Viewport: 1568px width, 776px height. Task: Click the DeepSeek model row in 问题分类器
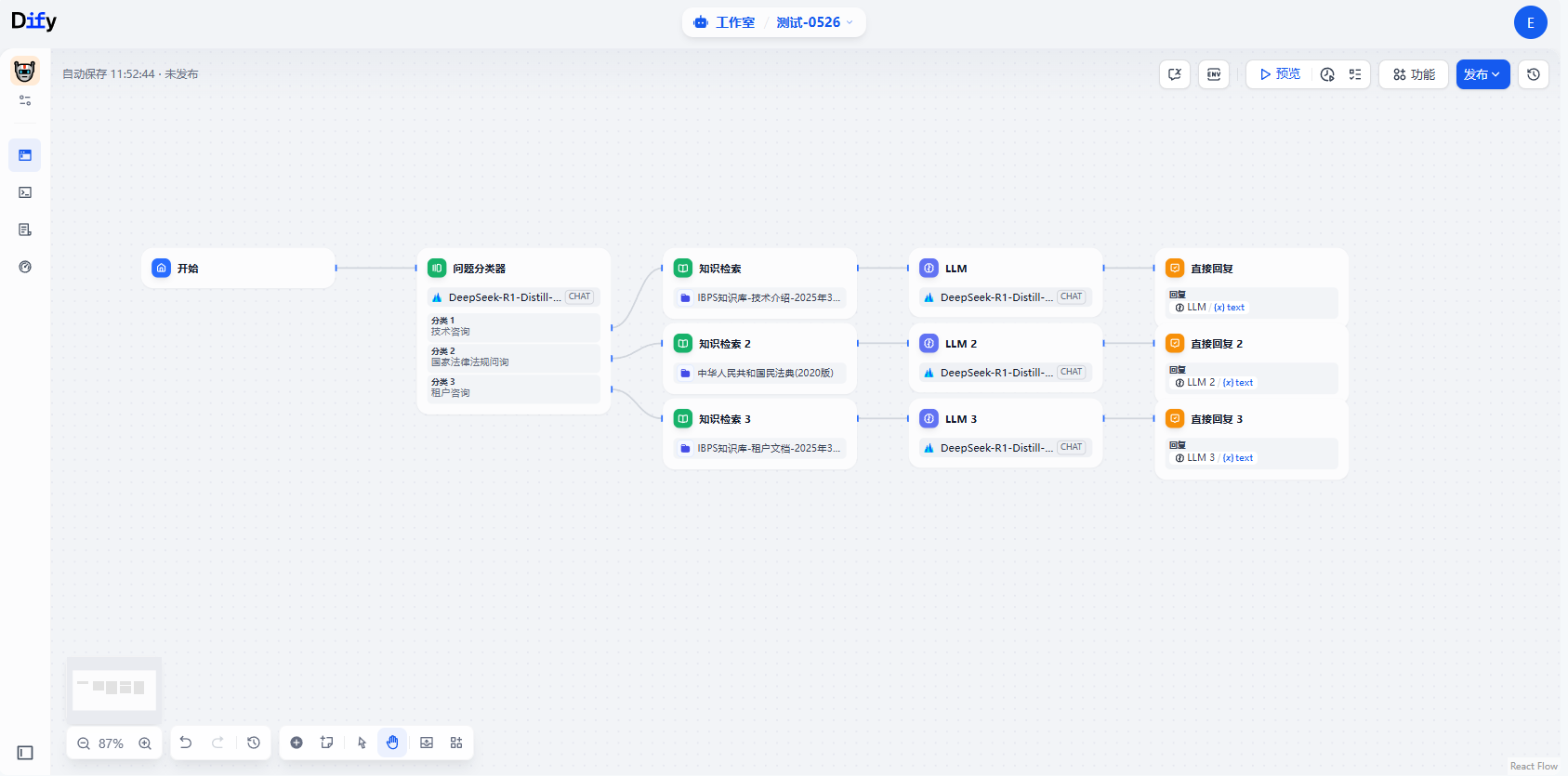click(514, 297)
